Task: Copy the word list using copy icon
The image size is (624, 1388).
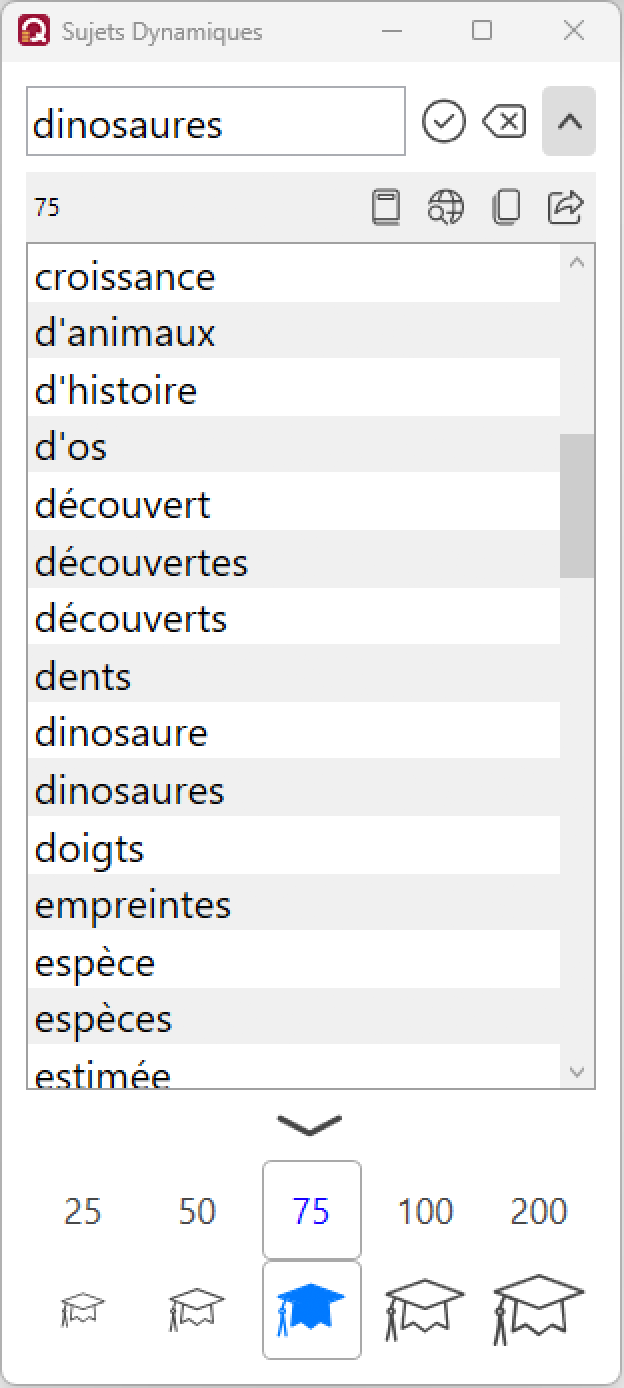Action: [506, 207]
